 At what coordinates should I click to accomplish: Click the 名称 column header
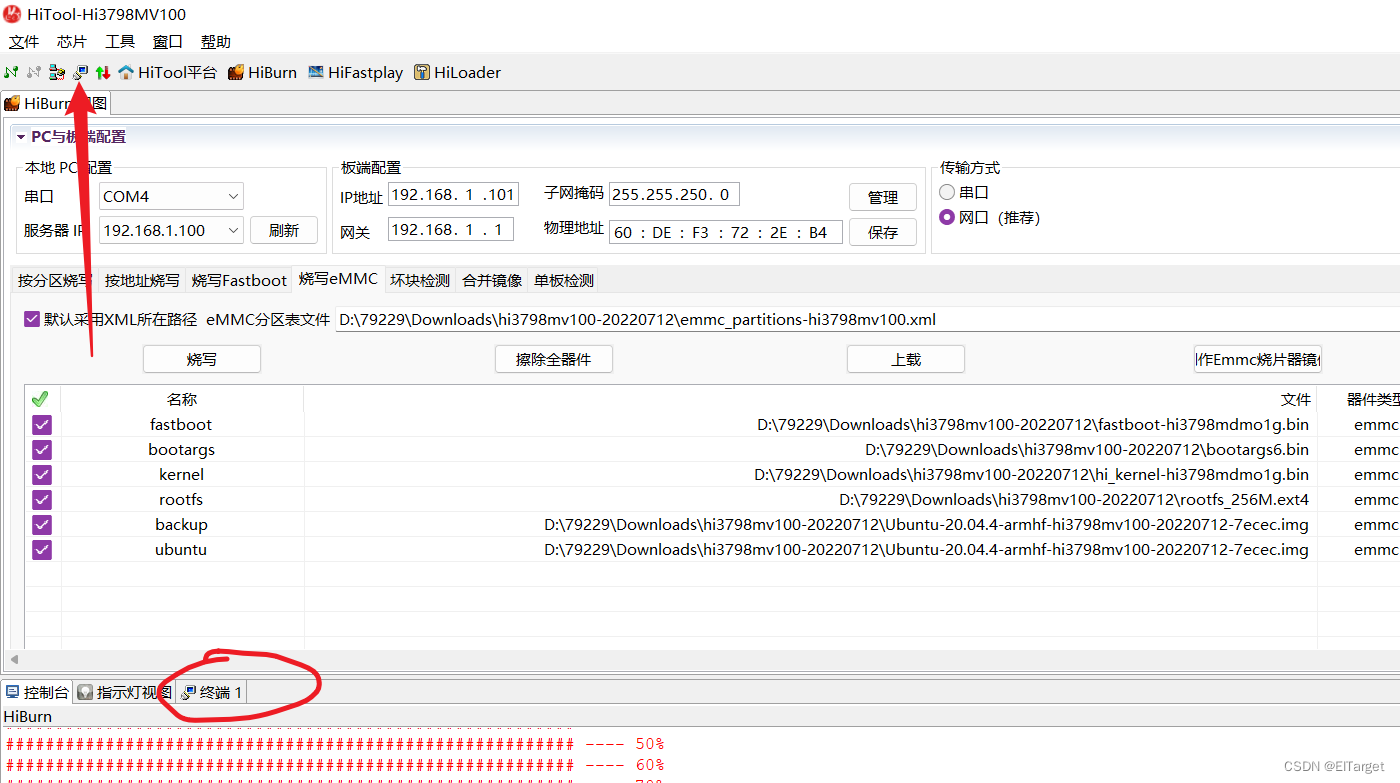tap(182, 399)
